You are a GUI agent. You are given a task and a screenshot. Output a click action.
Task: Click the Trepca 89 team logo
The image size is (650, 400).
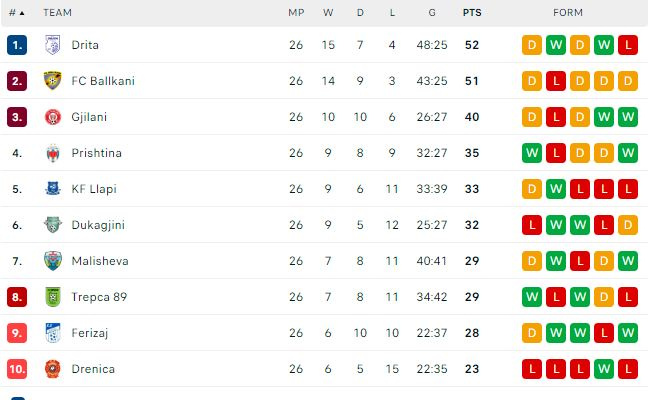pyautogui.click(x=53, y=297)
